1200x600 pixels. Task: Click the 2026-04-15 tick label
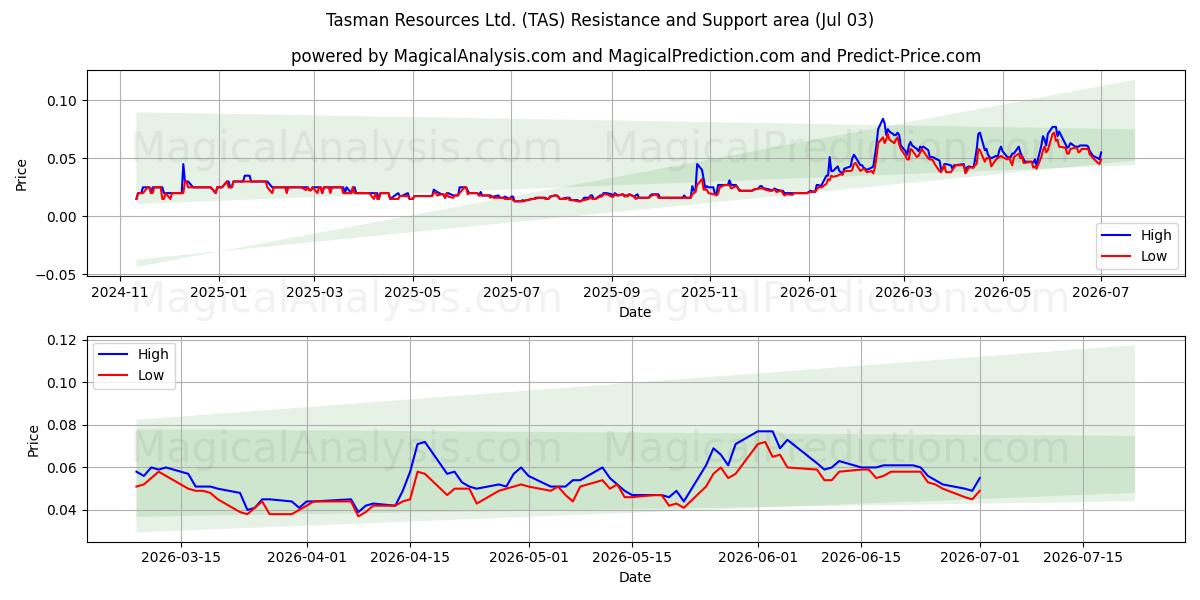(410, 558)
